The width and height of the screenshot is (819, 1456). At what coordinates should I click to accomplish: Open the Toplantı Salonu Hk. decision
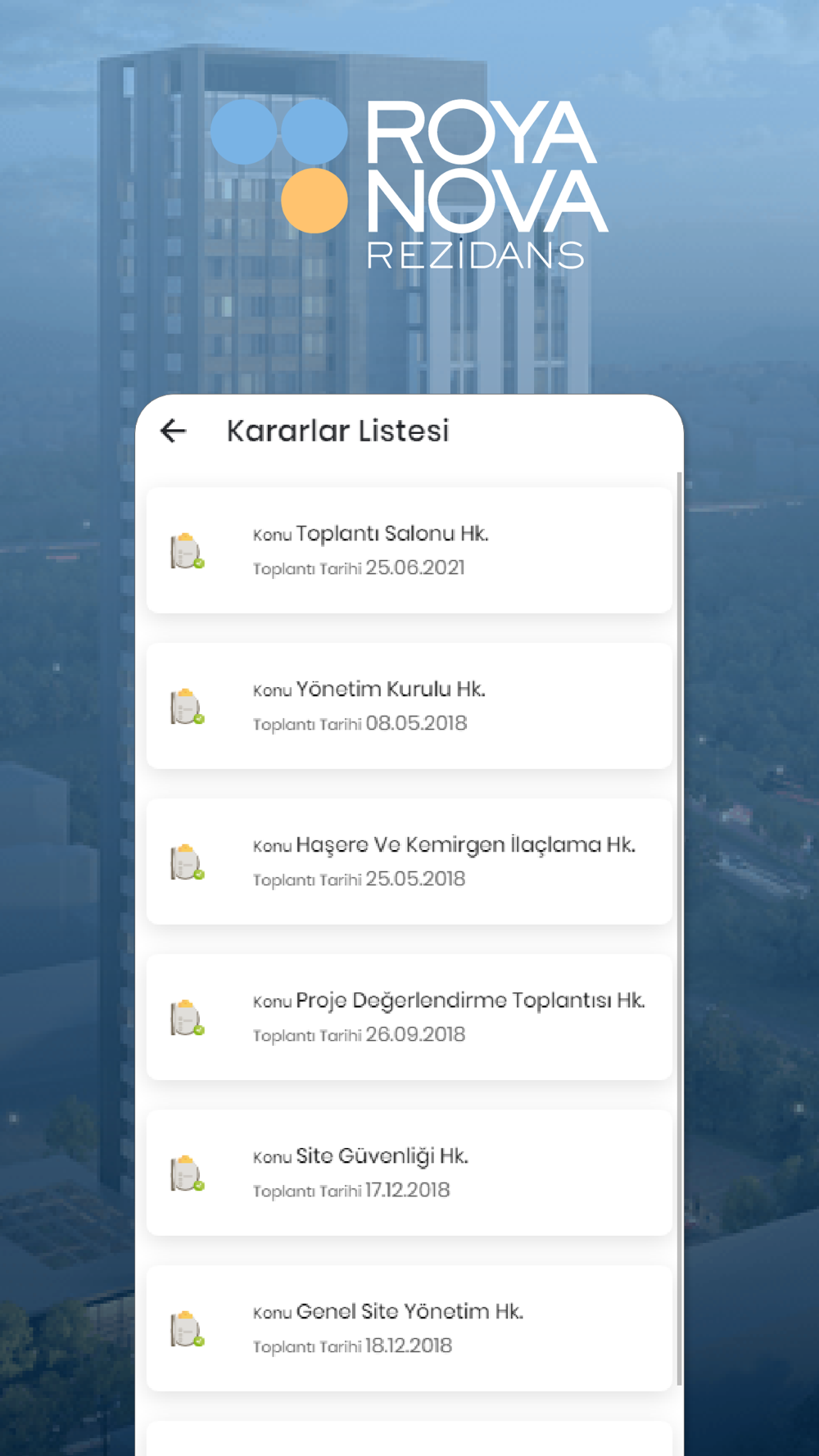coord(409,550)
